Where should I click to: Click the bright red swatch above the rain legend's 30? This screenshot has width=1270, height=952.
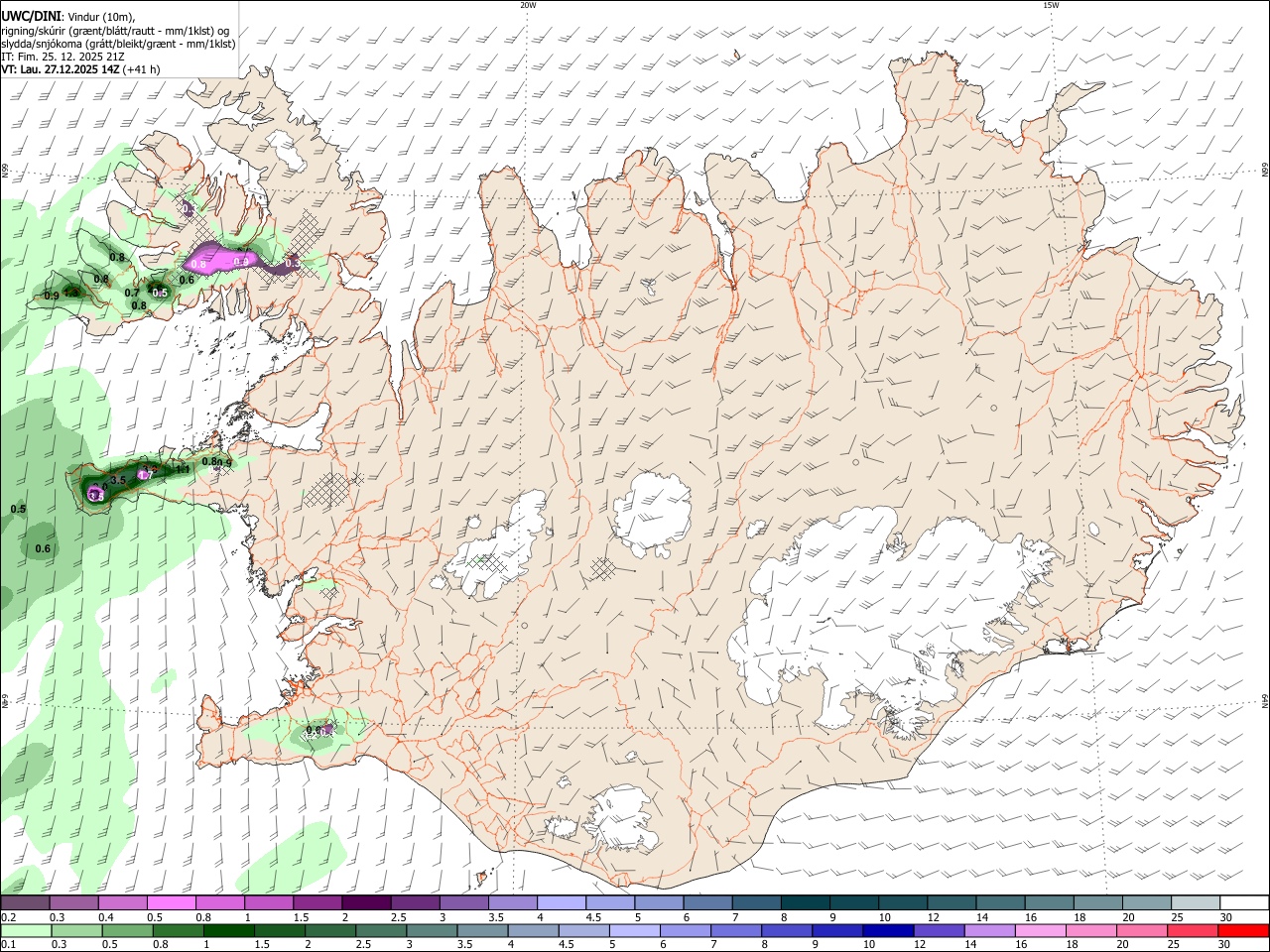click(1244, 931)
